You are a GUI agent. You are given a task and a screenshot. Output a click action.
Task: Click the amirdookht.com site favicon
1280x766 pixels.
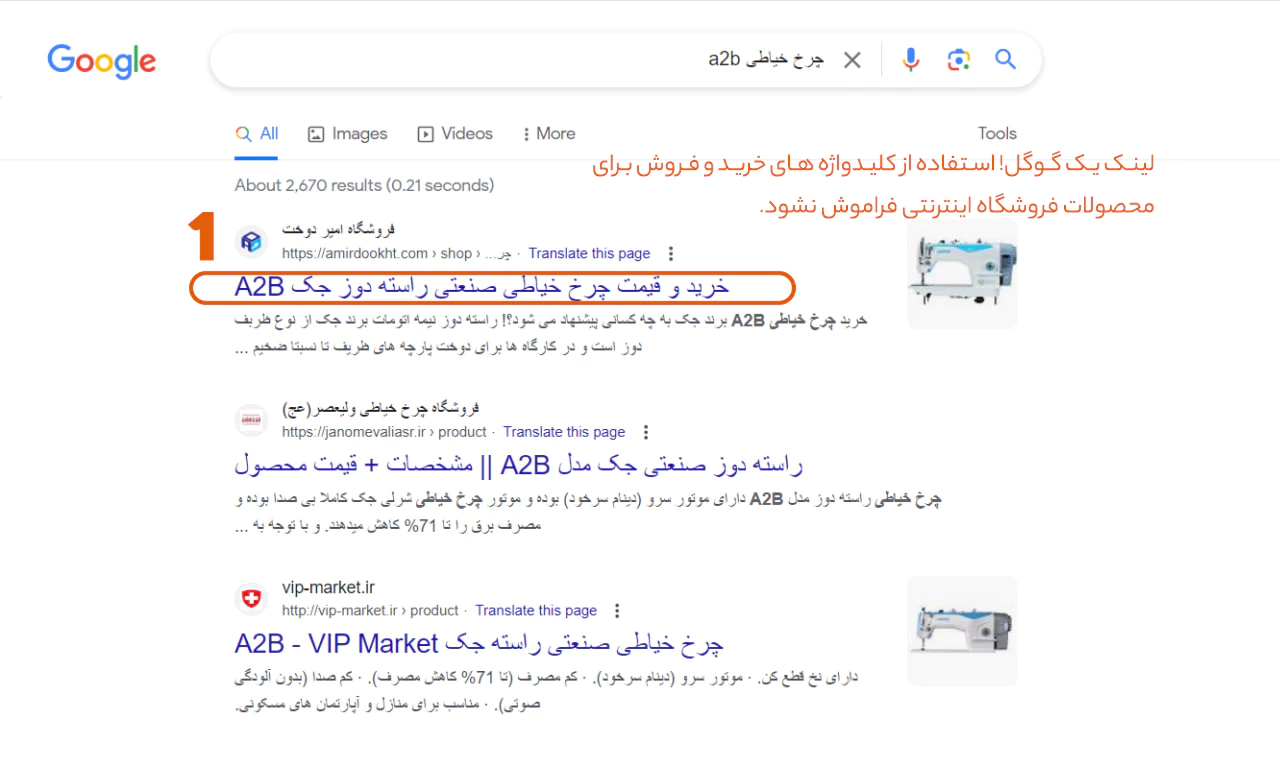click(x=250, y=240)
